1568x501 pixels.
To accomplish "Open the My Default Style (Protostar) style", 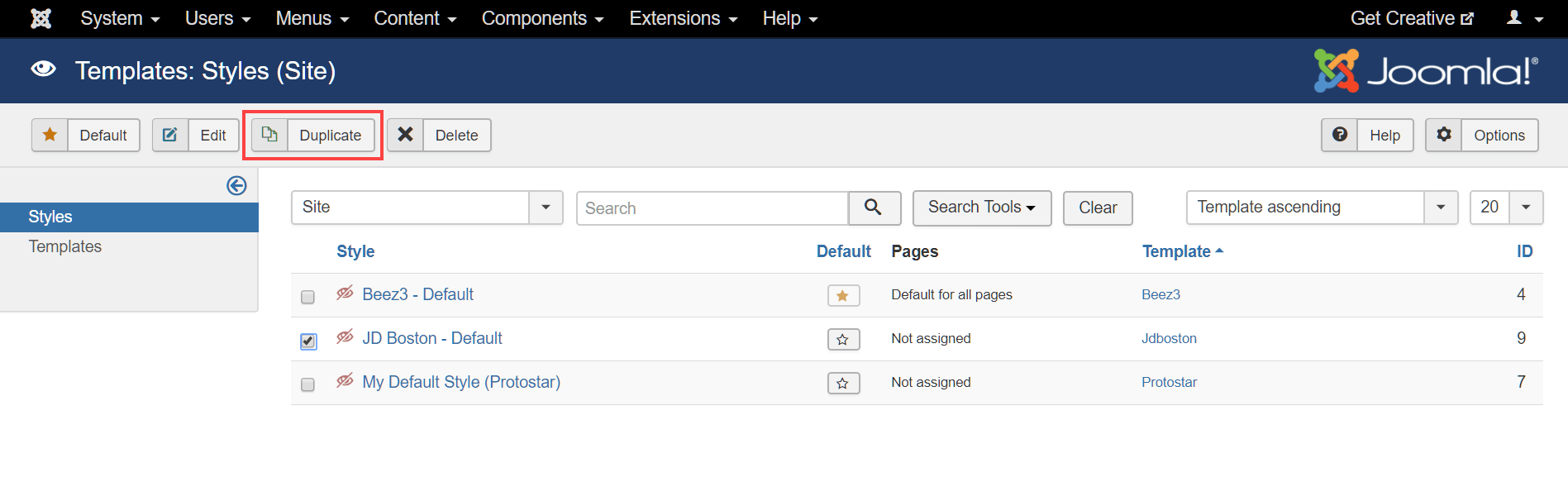I will 461,382.
